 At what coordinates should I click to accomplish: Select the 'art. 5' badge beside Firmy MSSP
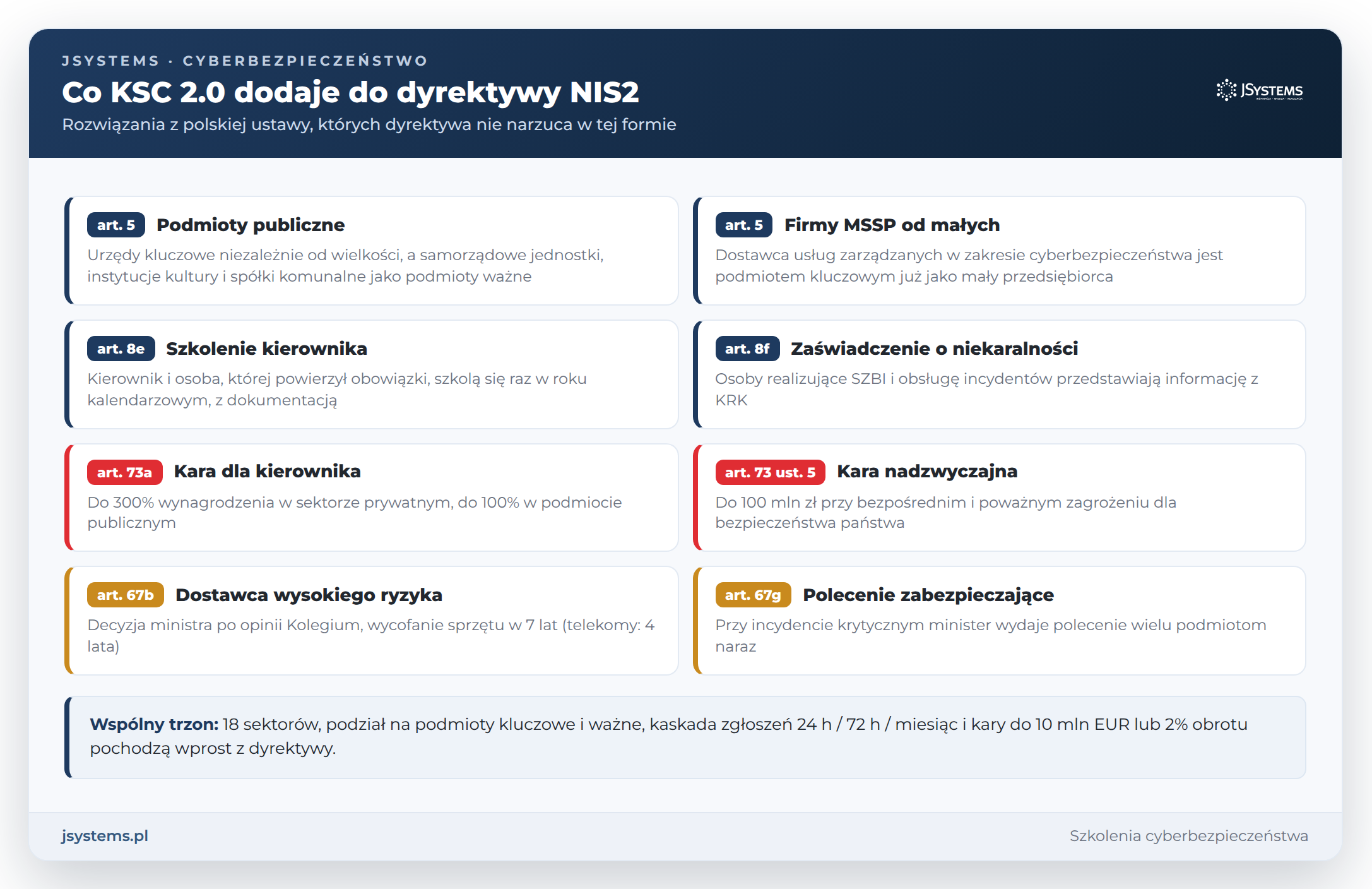[x=744, y=225]
